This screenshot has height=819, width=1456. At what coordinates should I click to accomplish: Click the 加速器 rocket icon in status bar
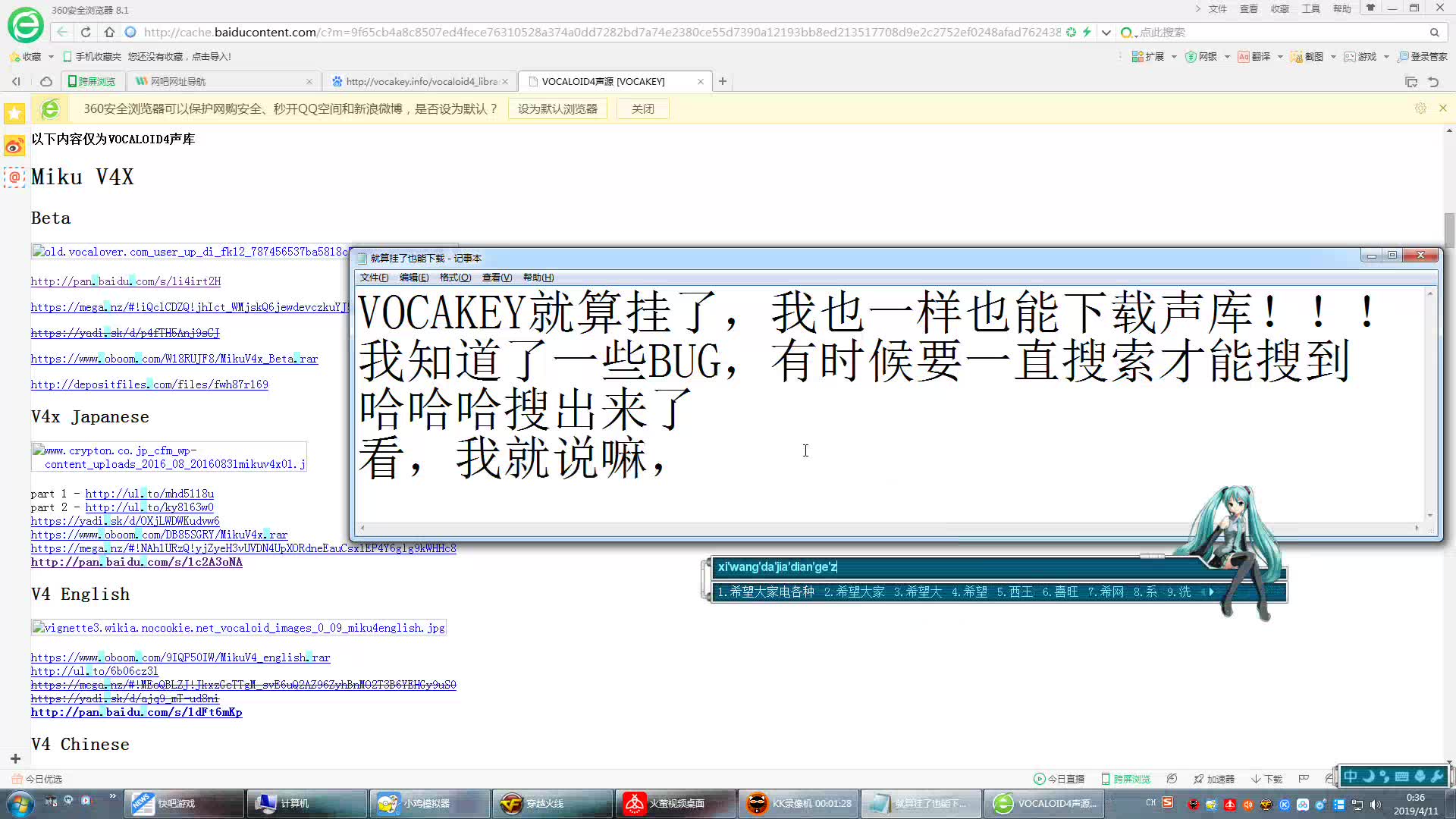[x=1213, y=779]
